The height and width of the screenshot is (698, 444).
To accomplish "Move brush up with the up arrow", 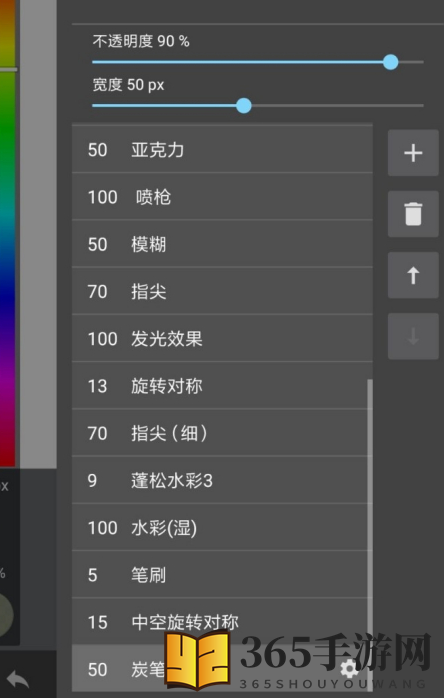I will (413, 275).
